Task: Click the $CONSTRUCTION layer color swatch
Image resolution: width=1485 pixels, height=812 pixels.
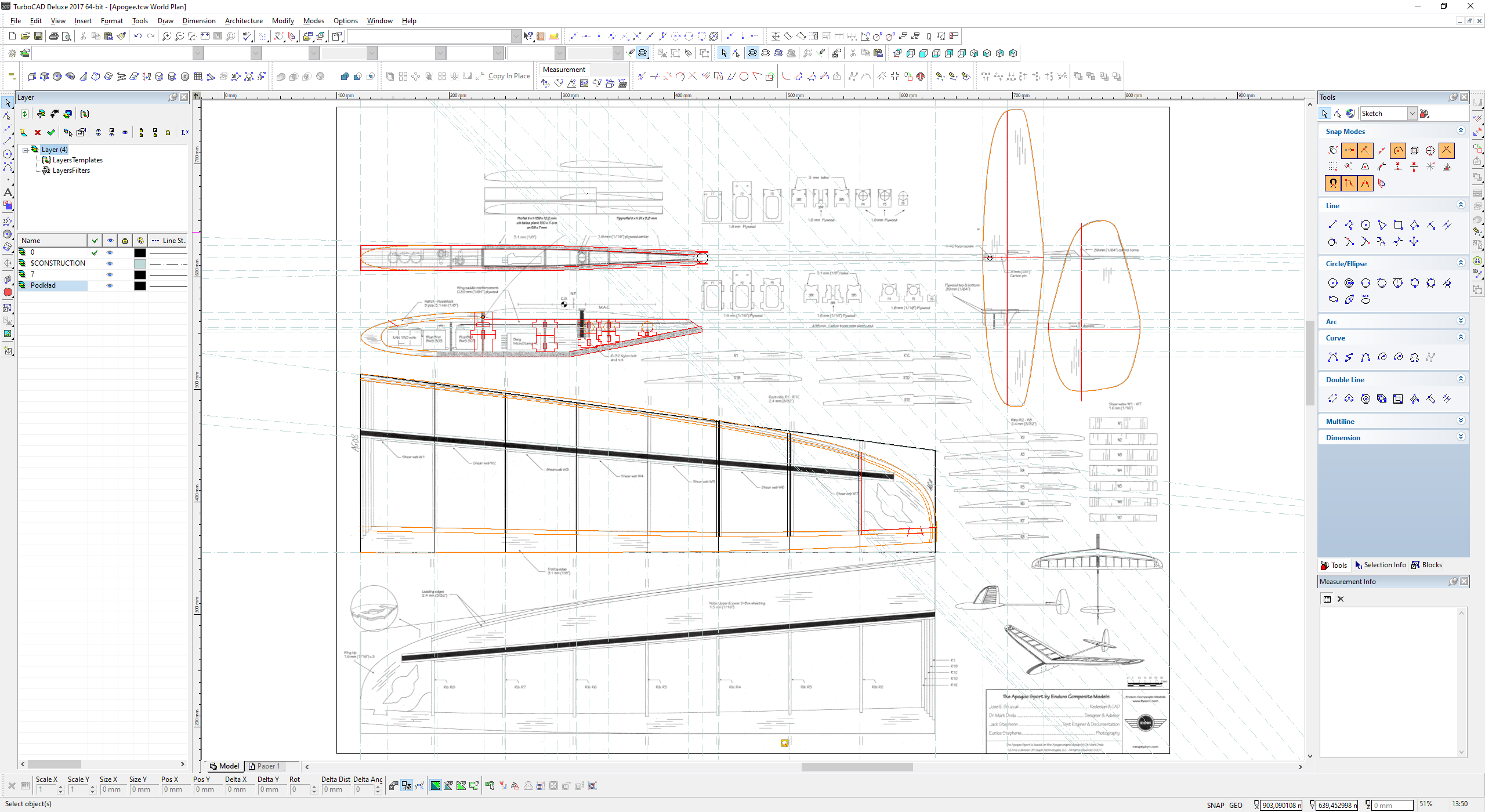Action: (140, 263)
